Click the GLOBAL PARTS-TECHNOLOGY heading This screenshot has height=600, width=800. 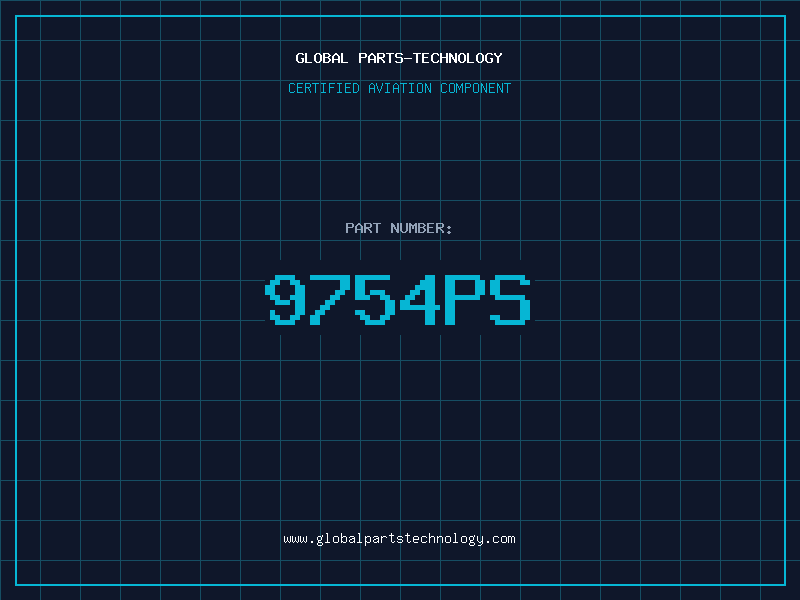click(399, 58)
